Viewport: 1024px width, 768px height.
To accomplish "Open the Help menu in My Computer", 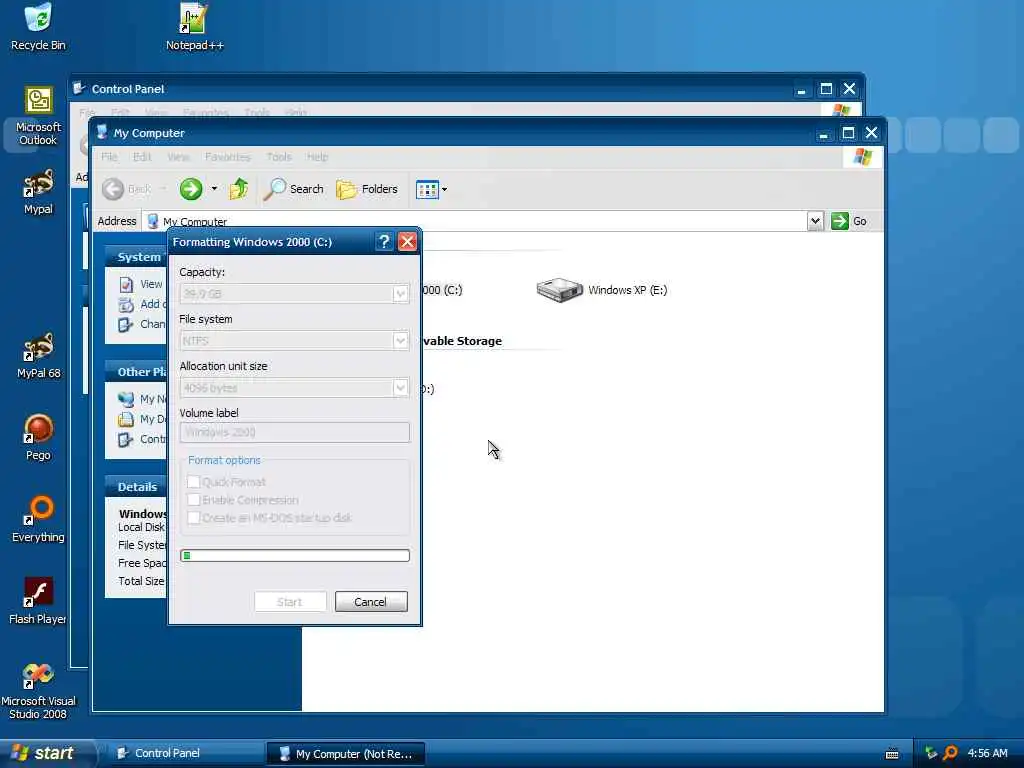I will pos(317,157).
